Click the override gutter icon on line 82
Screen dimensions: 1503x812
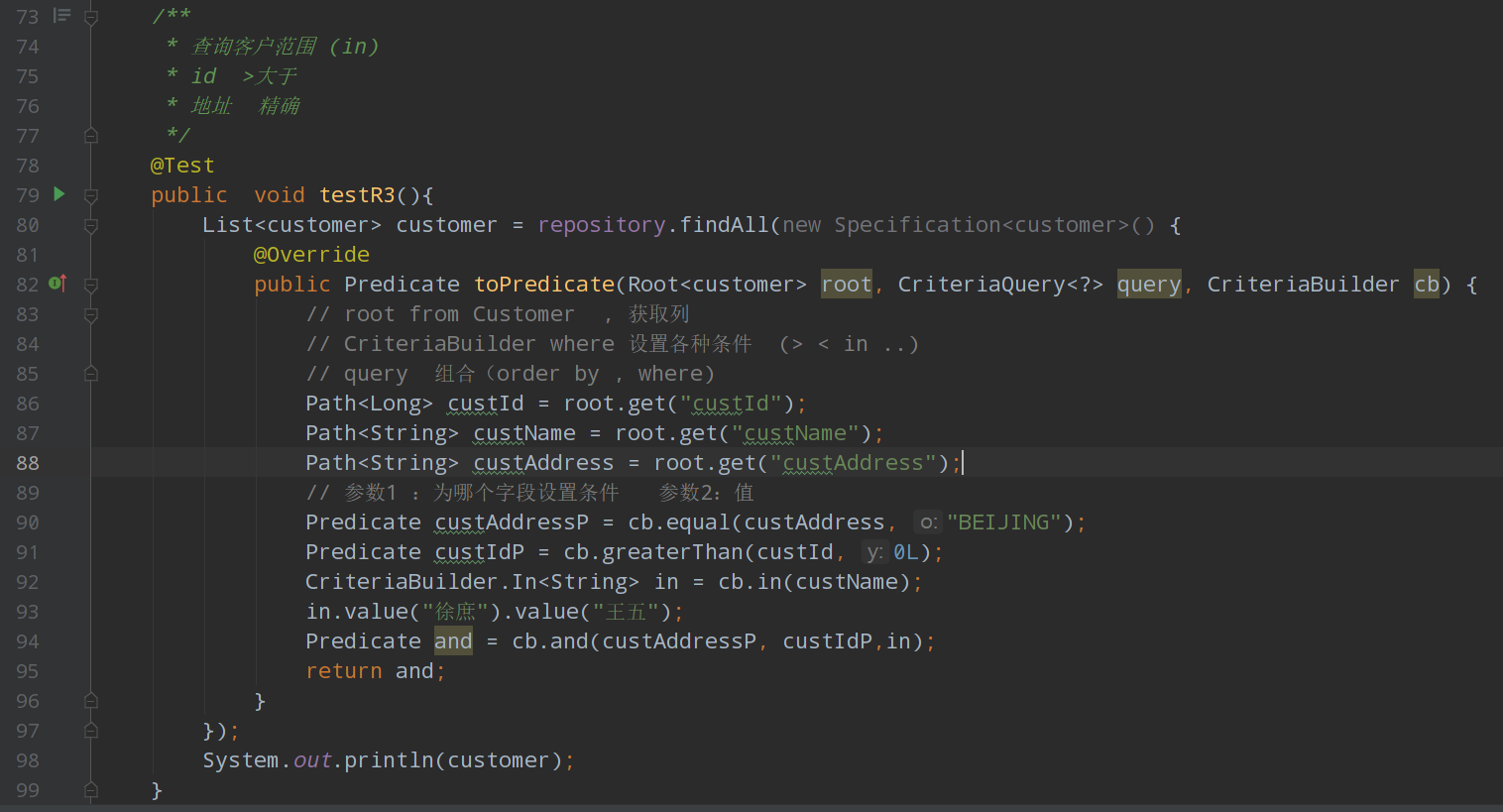58,284
